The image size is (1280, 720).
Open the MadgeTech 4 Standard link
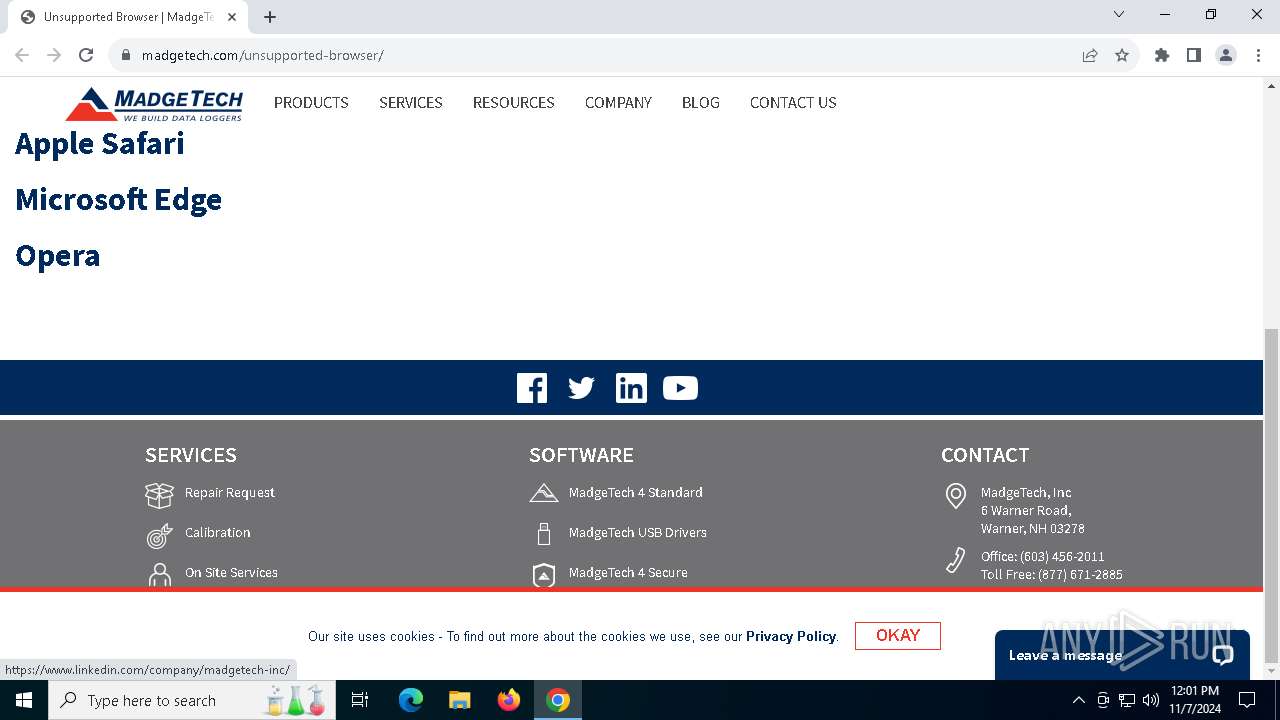tap(636, 492)
